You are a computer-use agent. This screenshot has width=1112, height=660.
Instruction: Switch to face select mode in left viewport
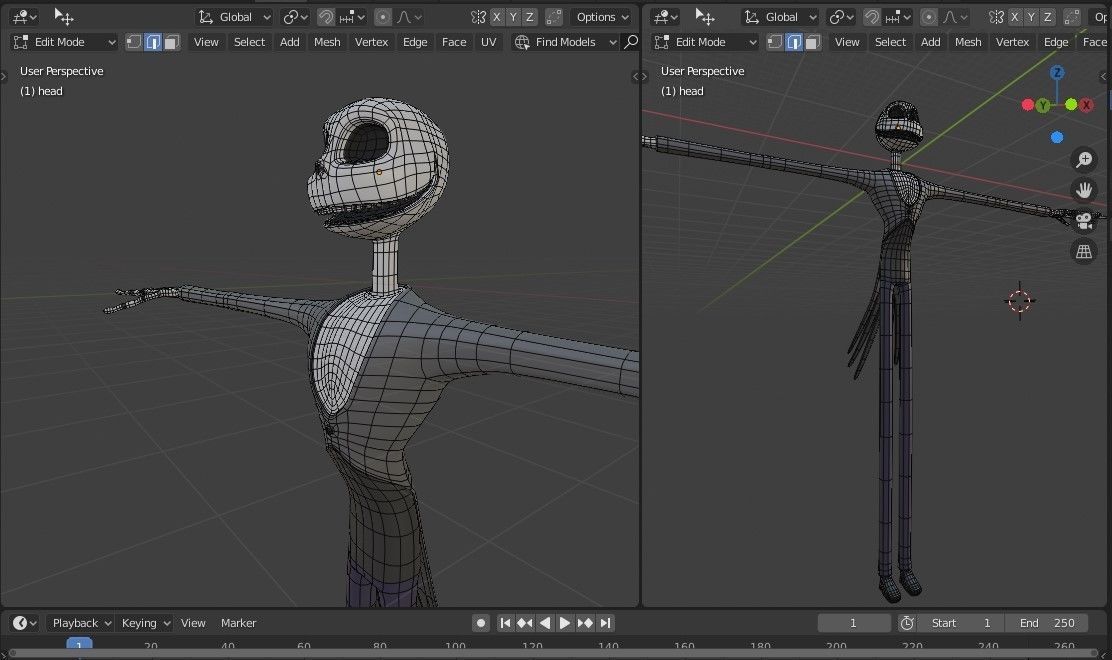[171, 43]
